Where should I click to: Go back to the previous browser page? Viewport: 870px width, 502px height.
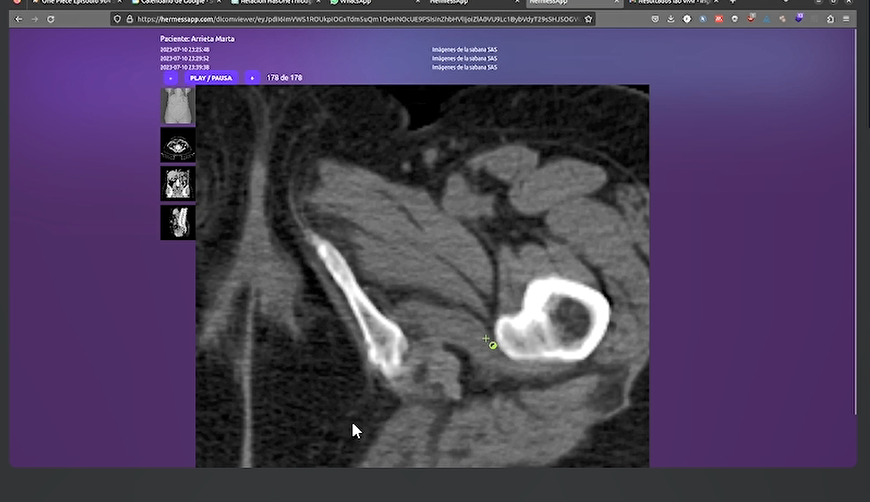click(x=19, y=19)
